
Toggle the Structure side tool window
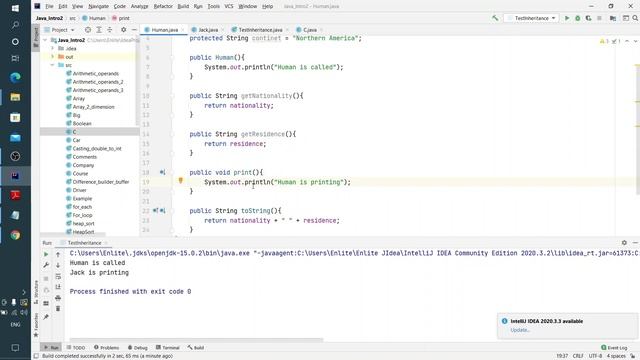click(x=36, y=292)
